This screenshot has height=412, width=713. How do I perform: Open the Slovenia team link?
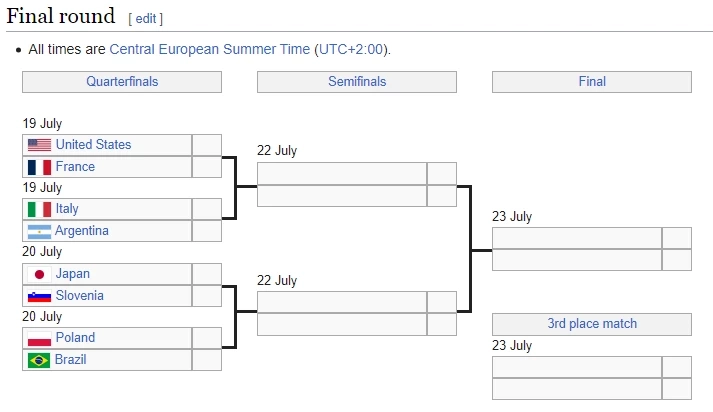point(79,296)
